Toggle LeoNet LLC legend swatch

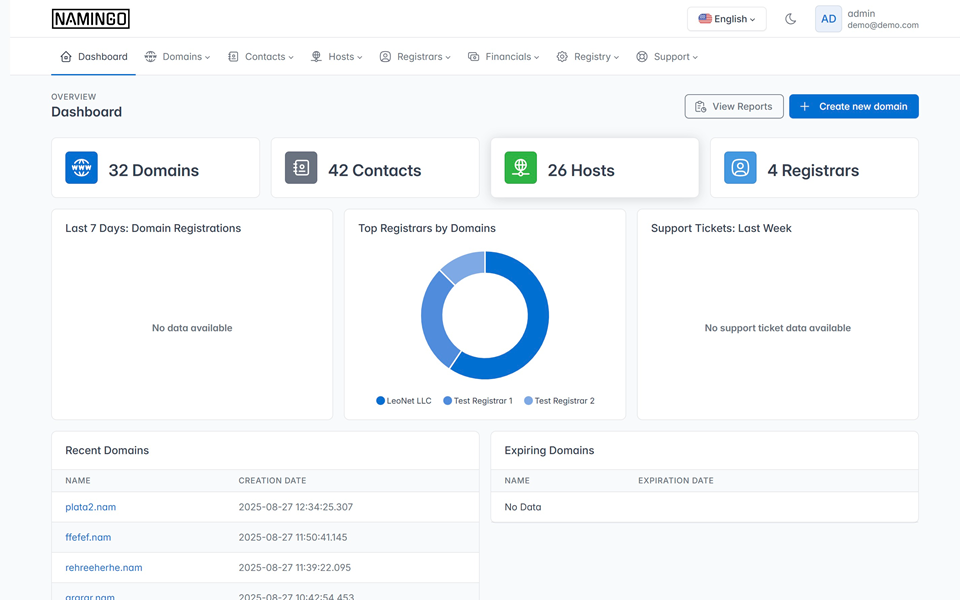[380, 400]
